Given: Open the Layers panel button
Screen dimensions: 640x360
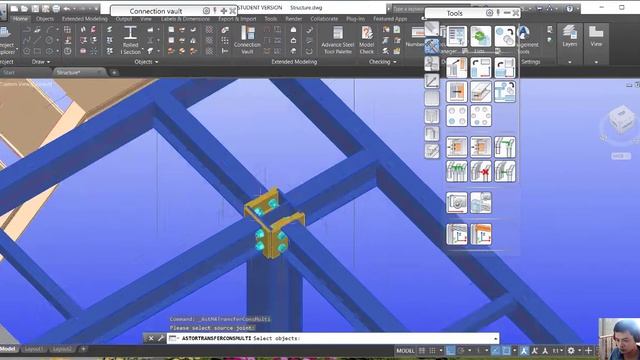Looking at the screenshot, I should click(x=569, y=36).
